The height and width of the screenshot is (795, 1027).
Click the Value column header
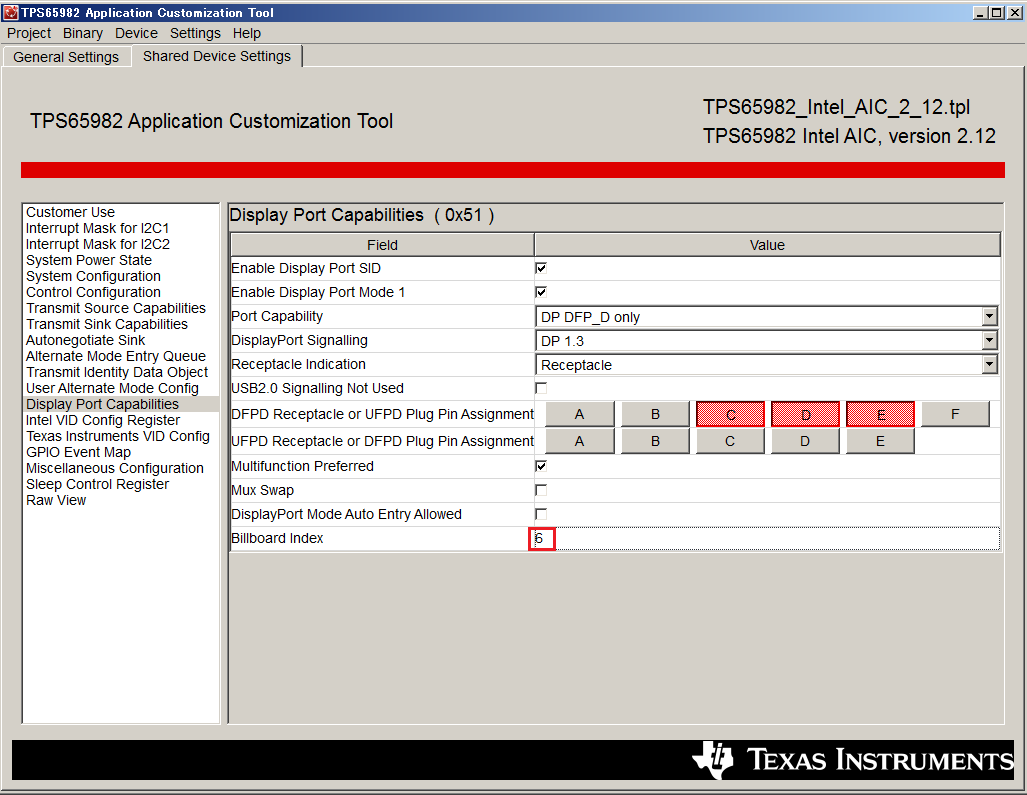point(767,245)
